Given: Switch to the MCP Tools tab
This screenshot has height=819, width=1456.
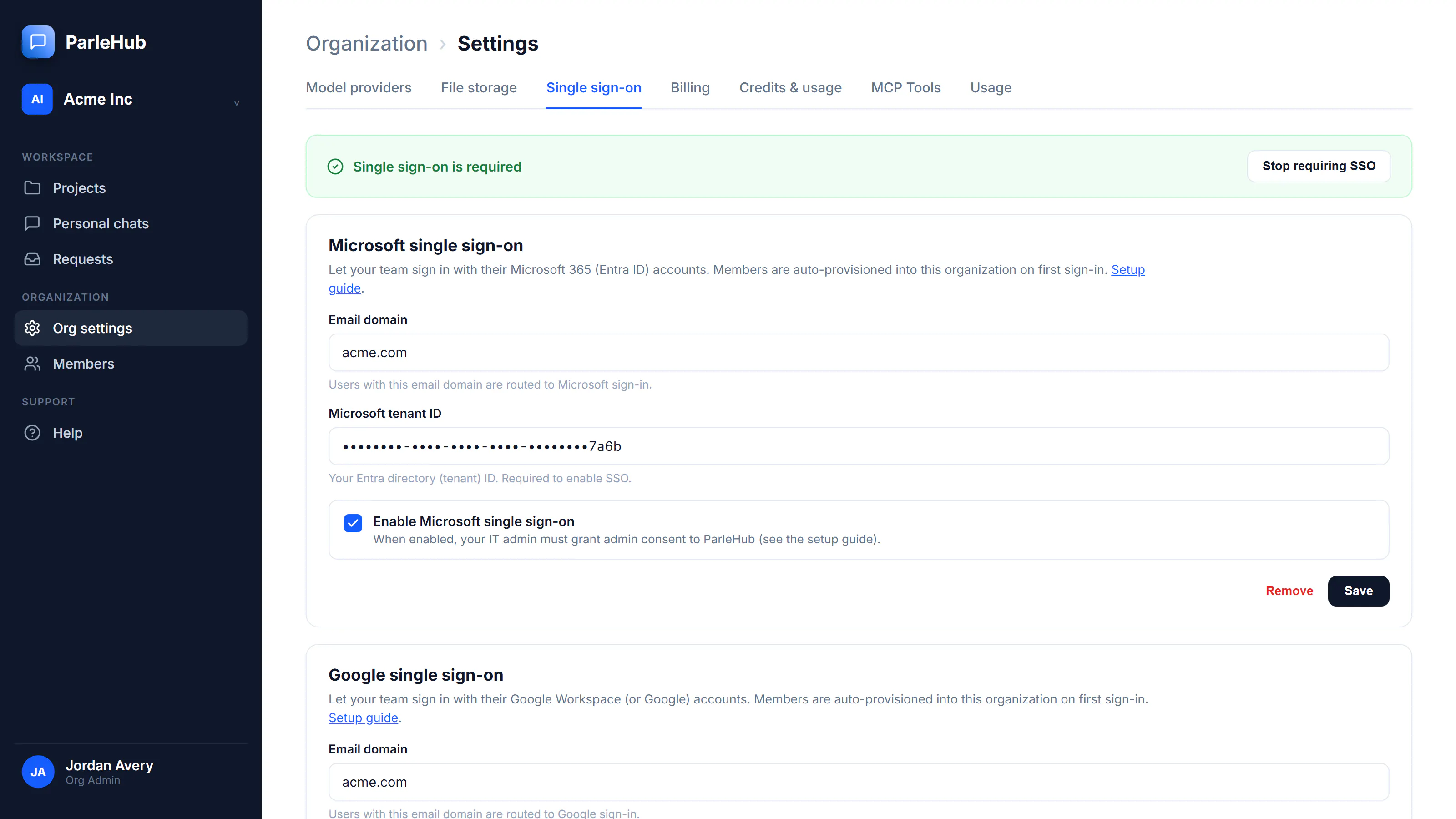Looking at the screenshot, I should tap(905, 88).
